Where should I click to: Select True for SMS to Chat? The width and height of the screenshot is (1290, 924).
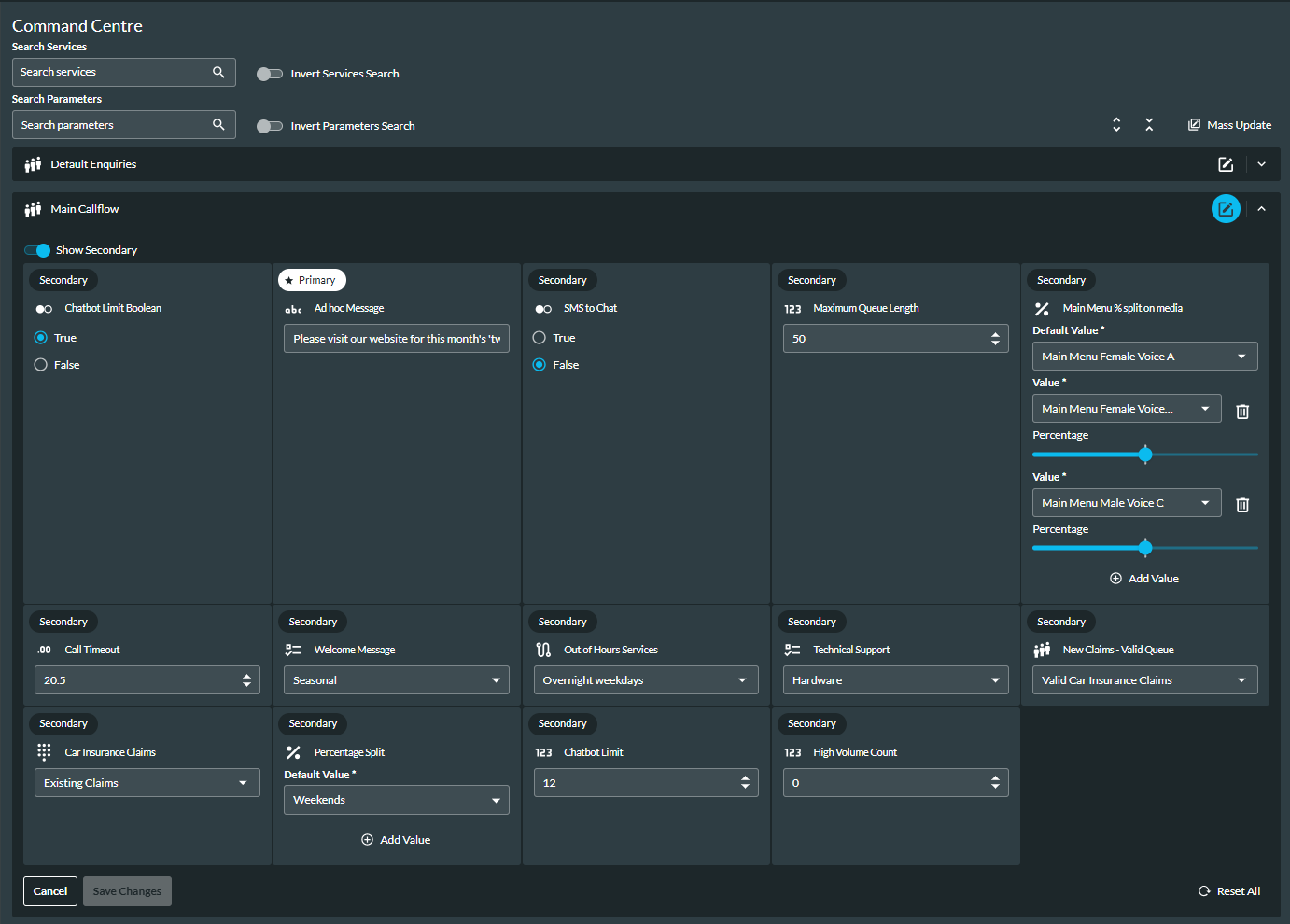point(539,338)
